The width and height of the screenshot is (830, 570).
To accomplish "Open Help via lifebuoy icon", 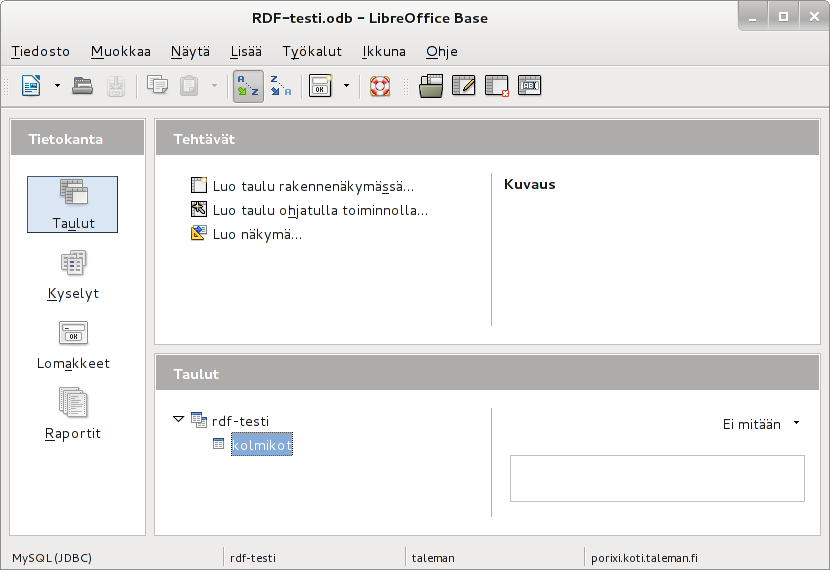I will click(x=380, y=86).
